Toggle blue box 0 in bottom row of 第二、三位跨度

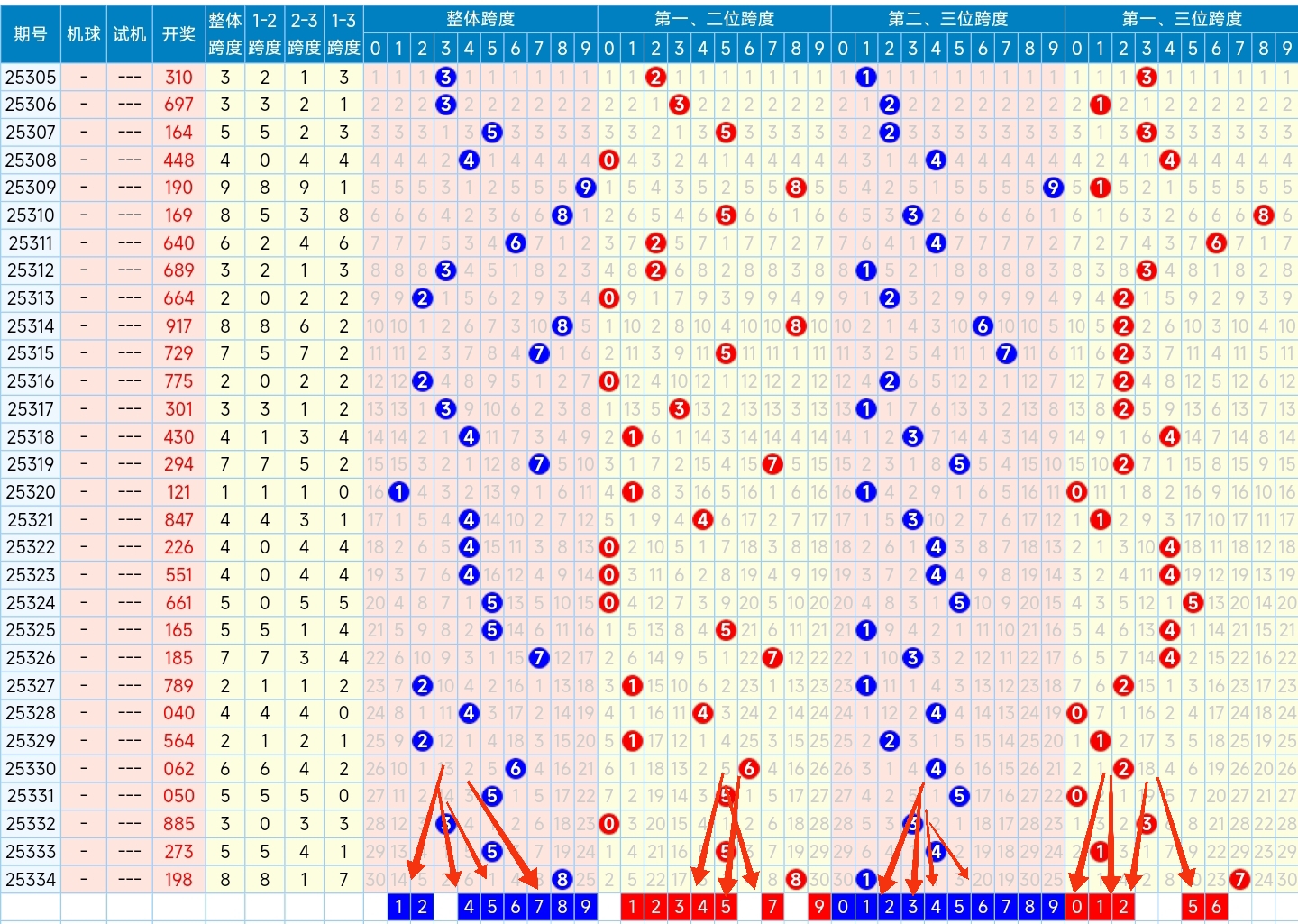coord(843,907)
